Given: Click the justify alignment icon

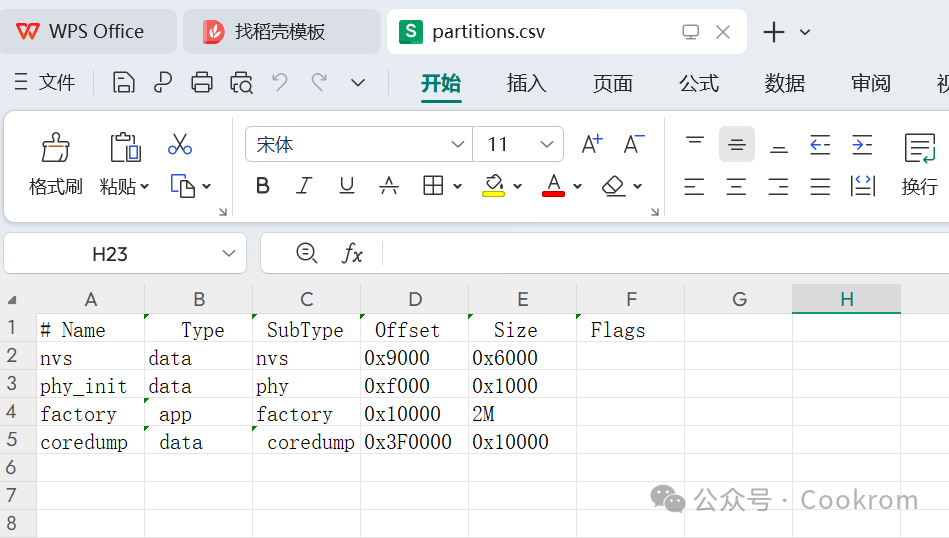Looking at the screenshot, I should coord(820,186).
